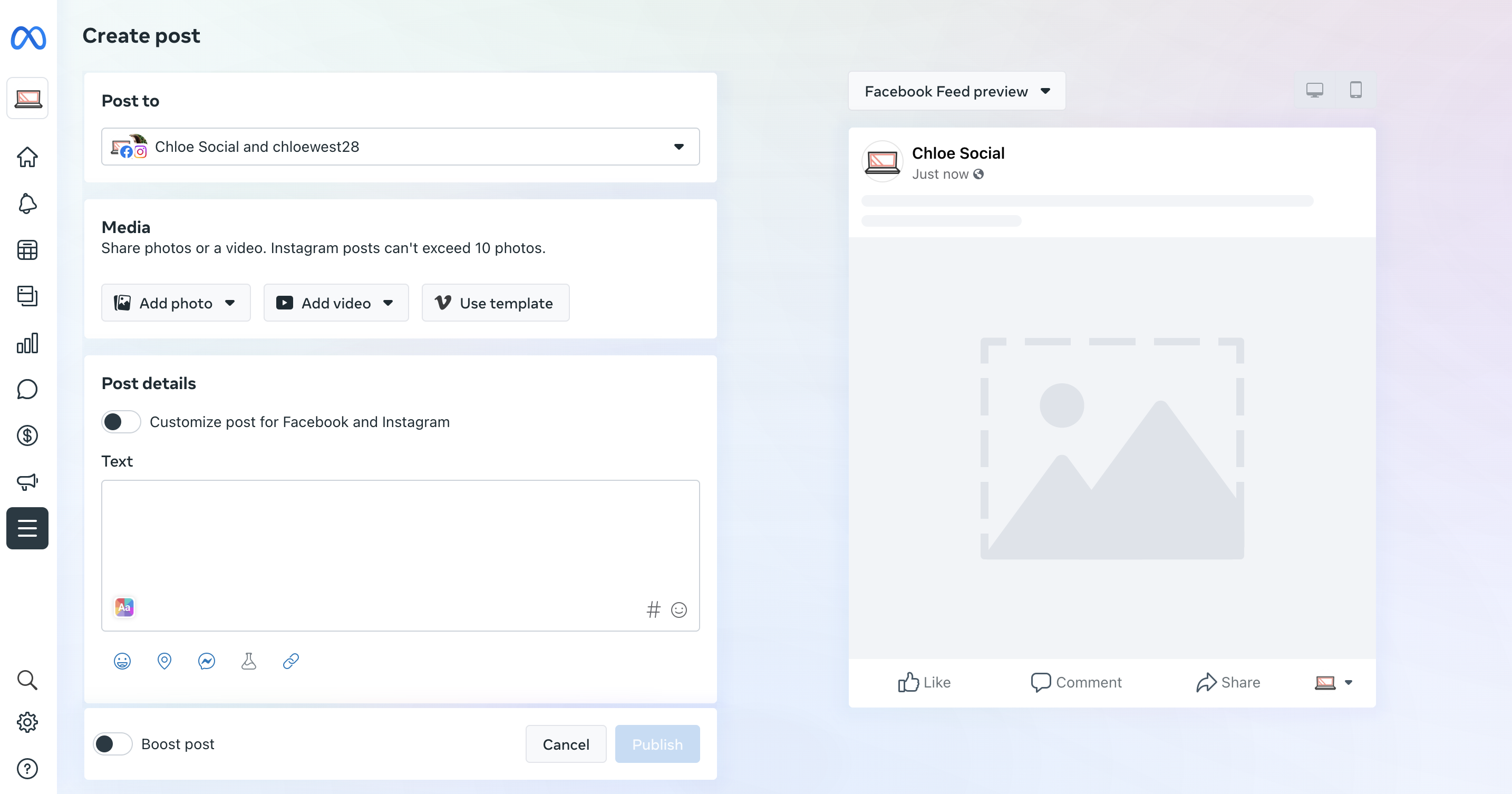
Task: Open A/B test flask icon
Action: (x=249, y=661)
